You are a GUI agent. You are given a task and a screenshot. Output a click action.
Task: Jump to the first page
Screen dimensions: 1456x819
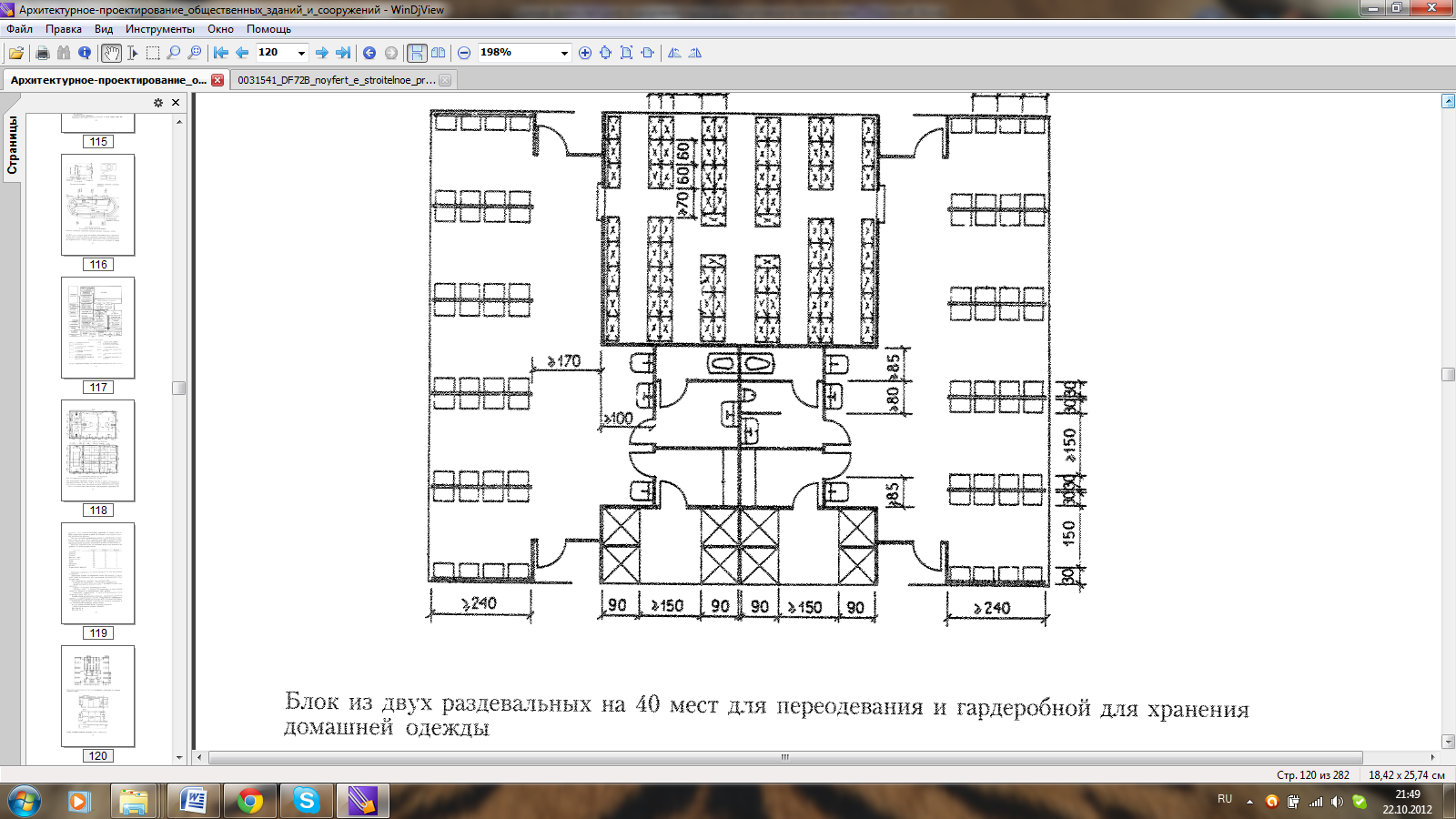click(x=221, y=53)
